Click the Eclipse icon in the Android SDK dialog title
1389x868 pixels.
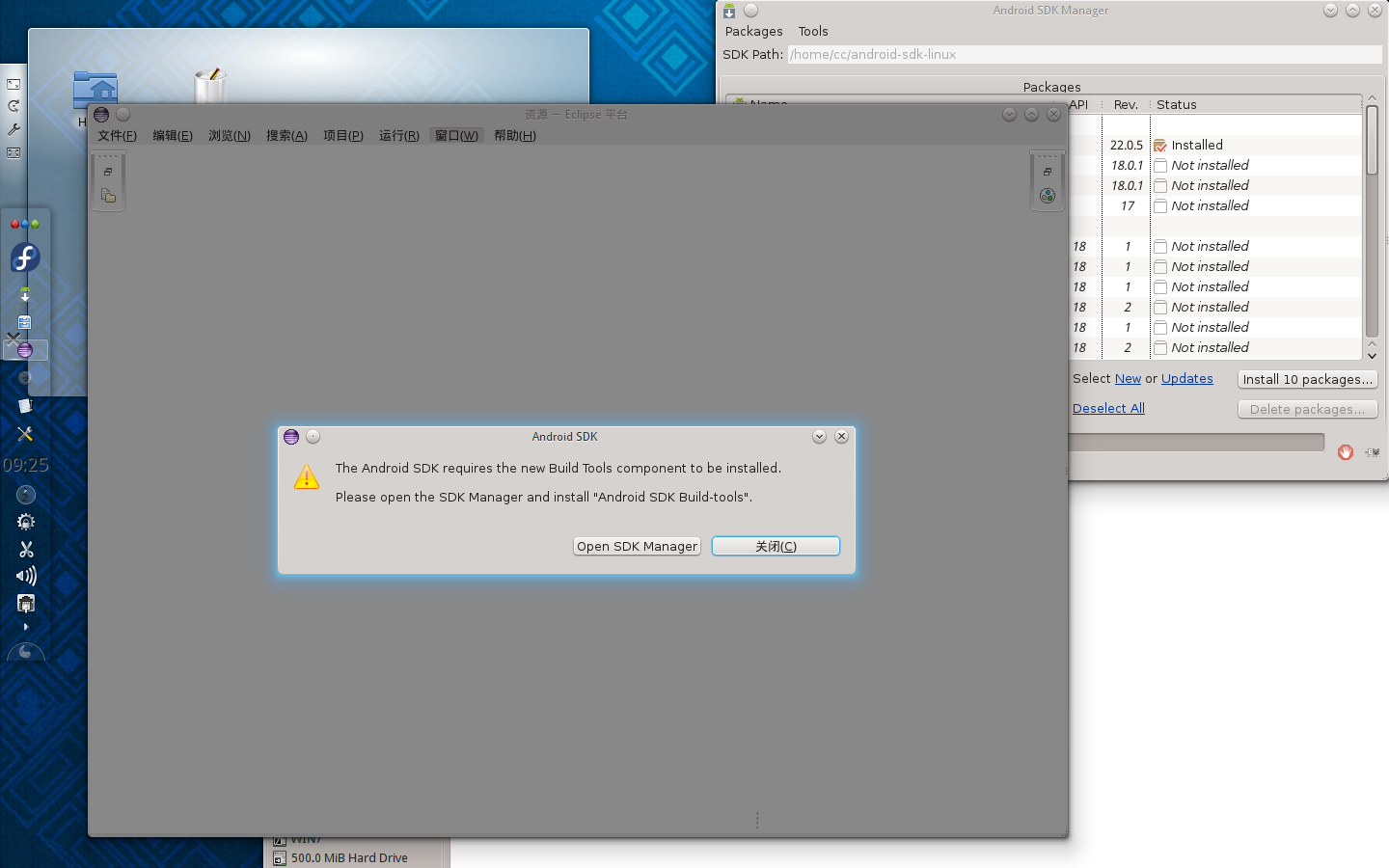(291, 437)
